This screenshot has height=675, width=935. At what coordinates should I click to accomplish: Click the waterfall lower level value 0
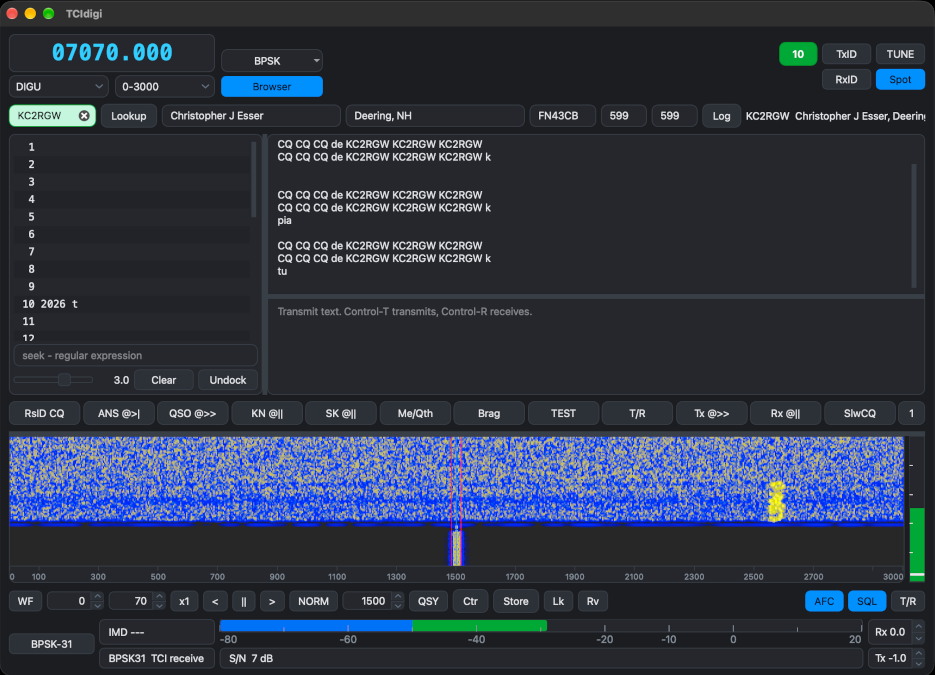tap(75, 601)
